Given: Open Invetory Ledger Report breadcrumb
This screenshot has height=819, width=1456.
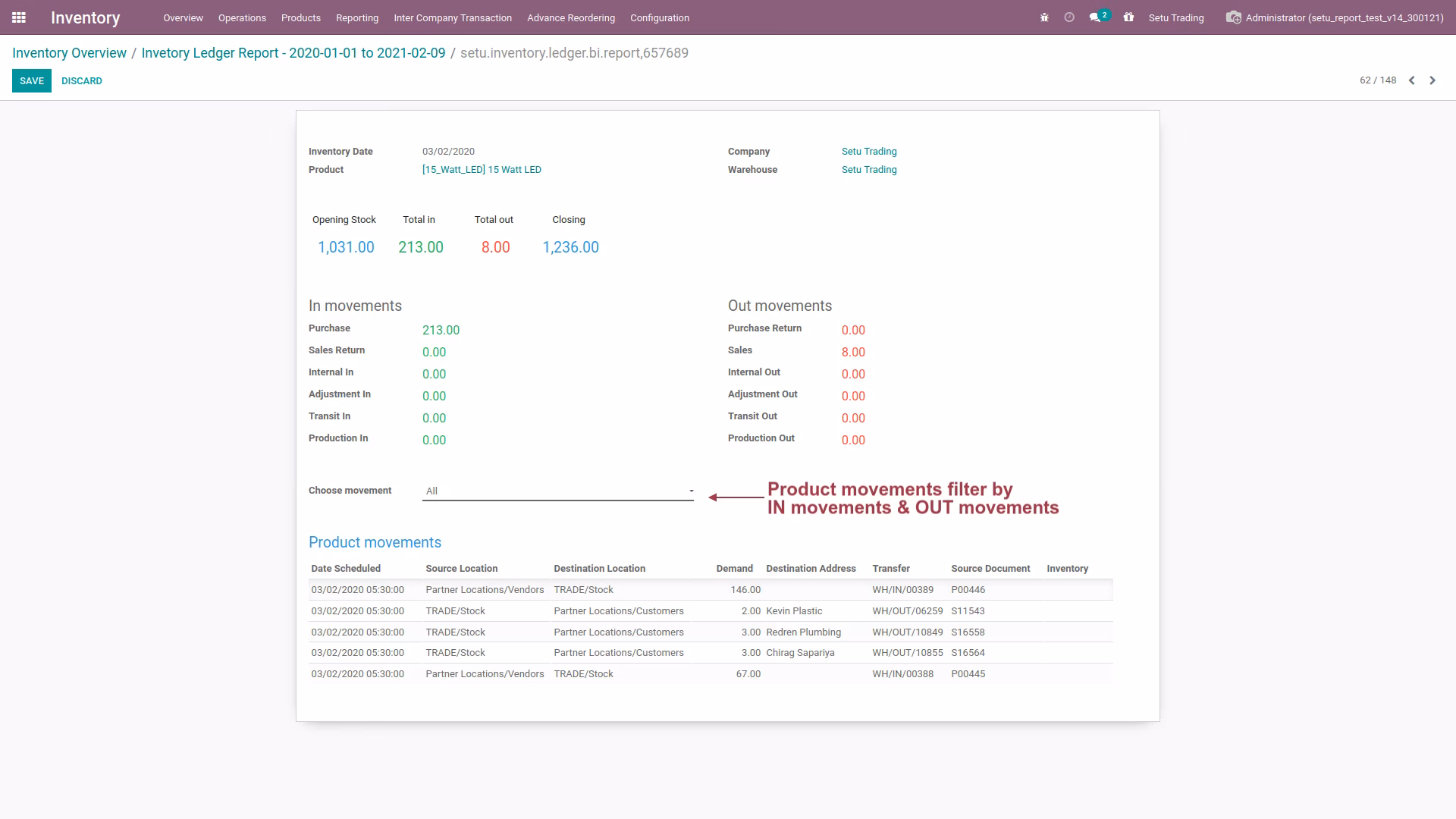Looking at the screenshot, I should click(293, 53).
